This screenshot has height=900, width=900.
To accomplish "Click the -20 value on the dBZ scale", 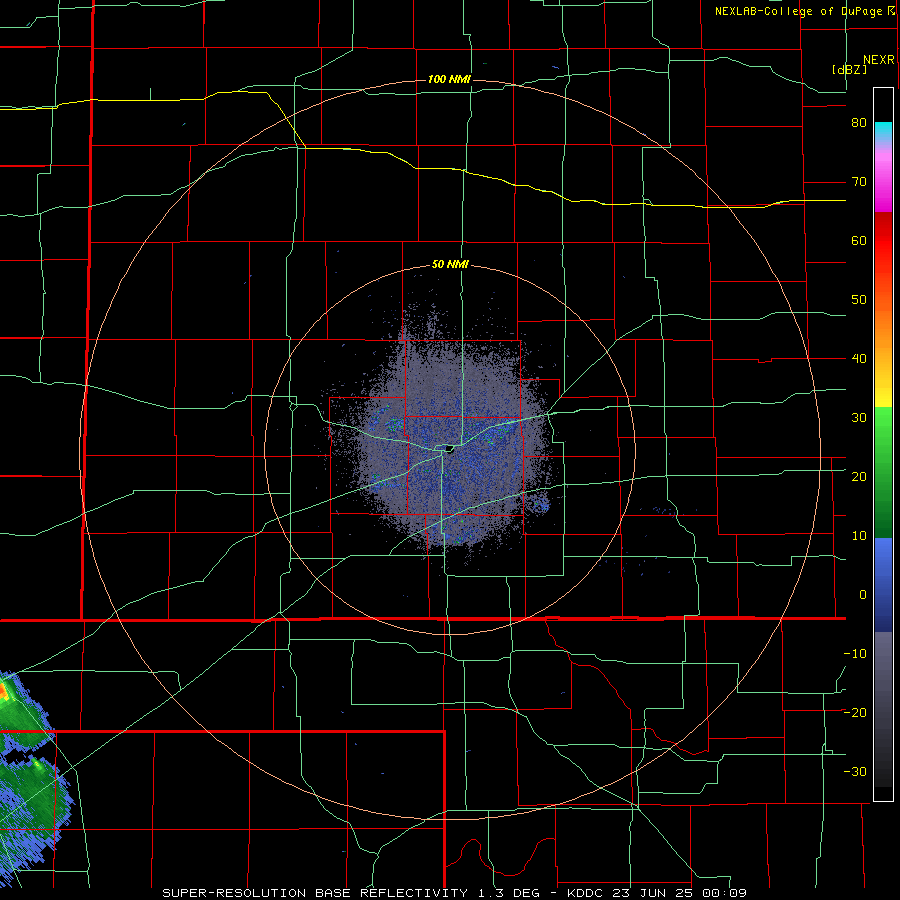I will 855,713.
